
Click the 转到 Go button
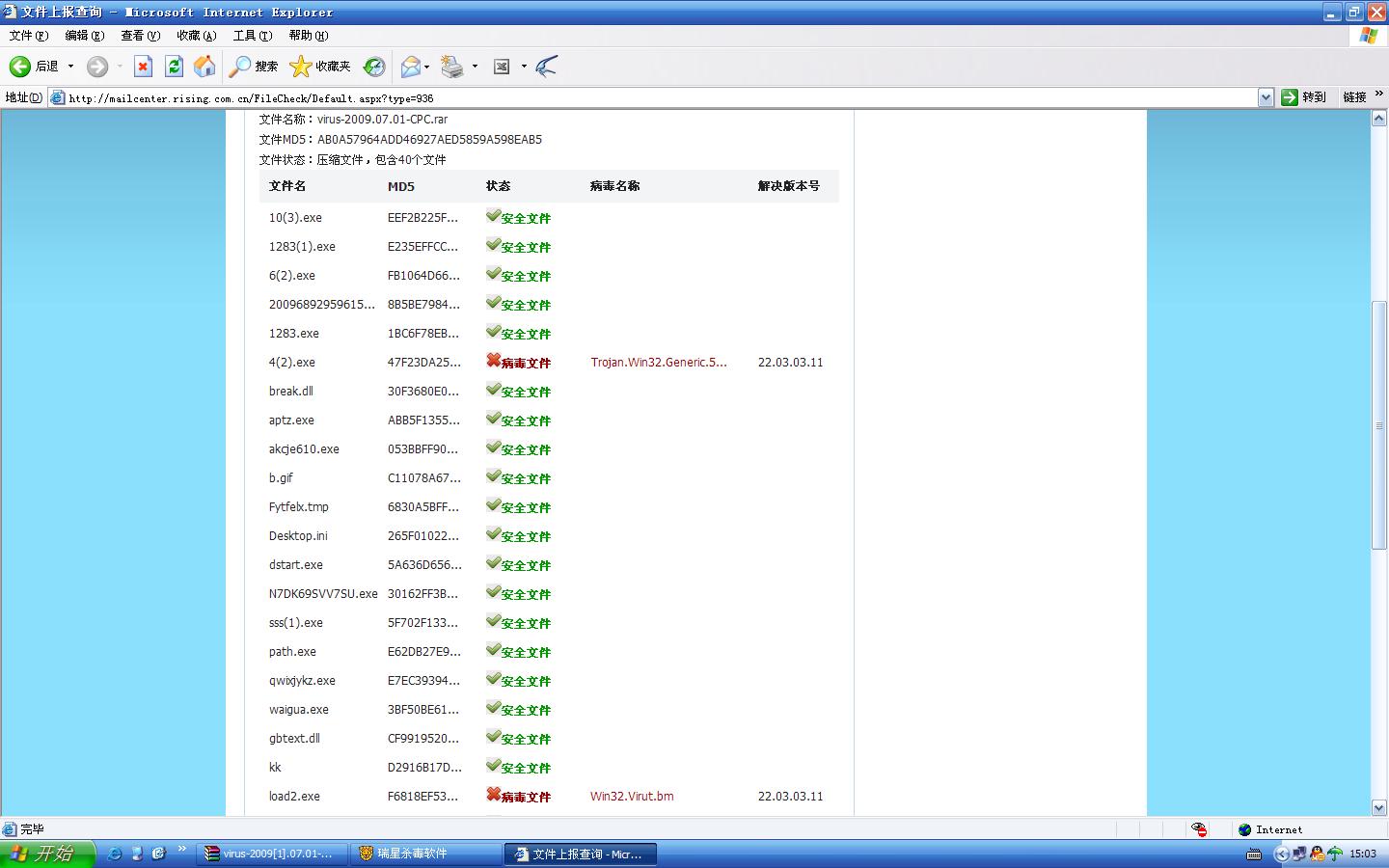(1303, 97)
